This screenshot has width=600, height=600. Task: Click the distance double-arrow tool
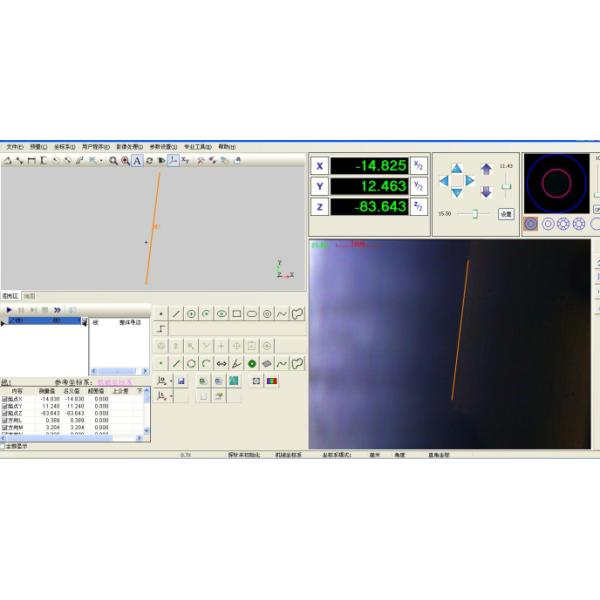(x=221, y=364)
